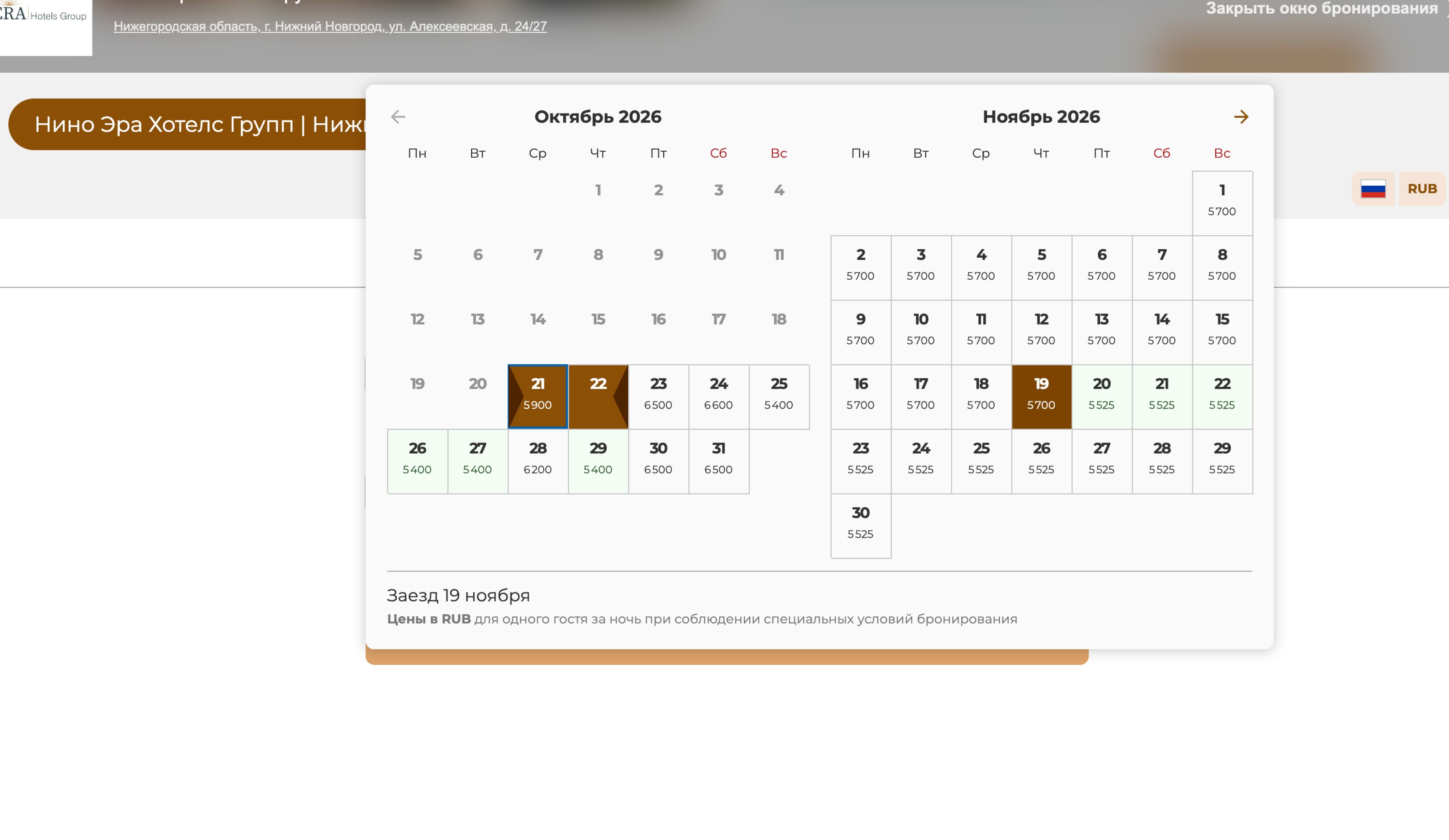Choose November 5 priced 5700
The width and height of the screenshot is (1449, 840).
point(1041,267)
